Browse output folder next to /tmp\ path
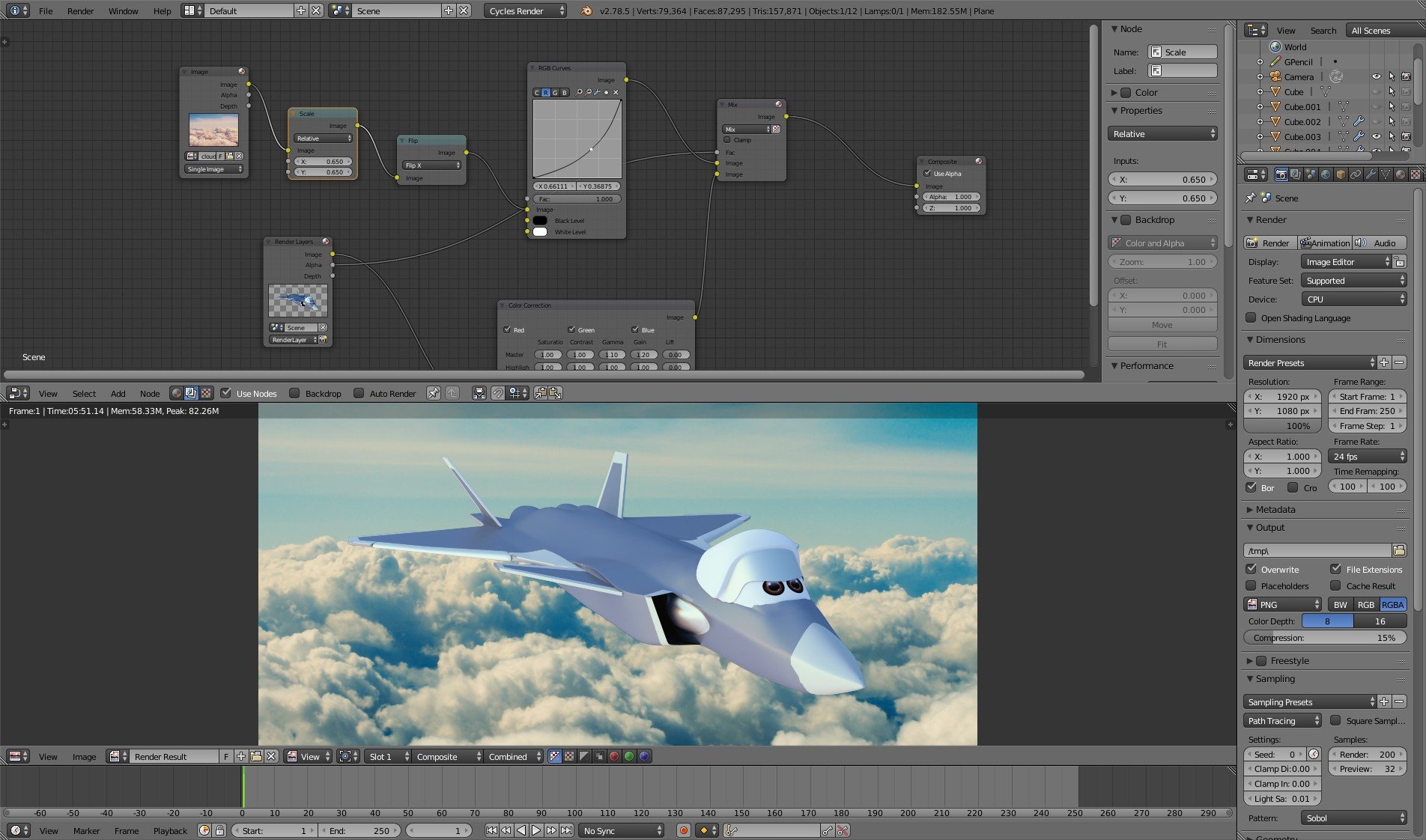The image size is (1426, 840). [1399, 550]
